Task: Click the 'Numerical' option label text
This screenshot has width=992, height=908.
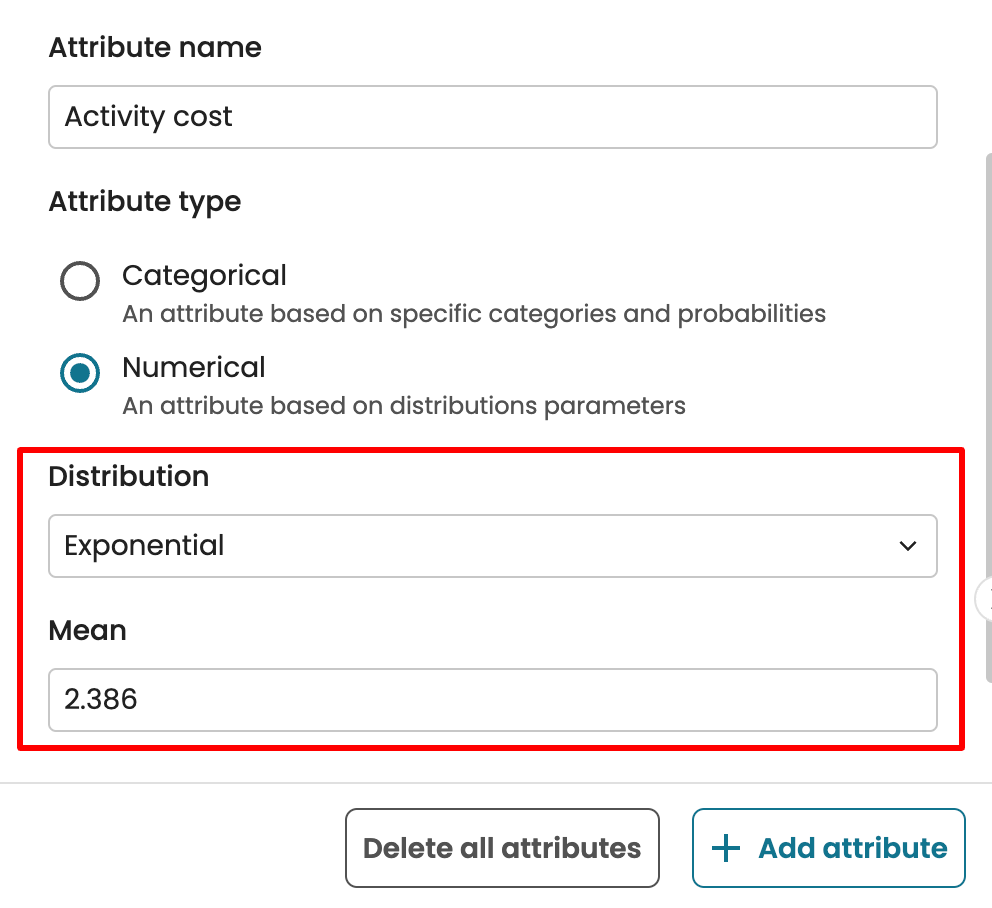Action: (194, 367)
